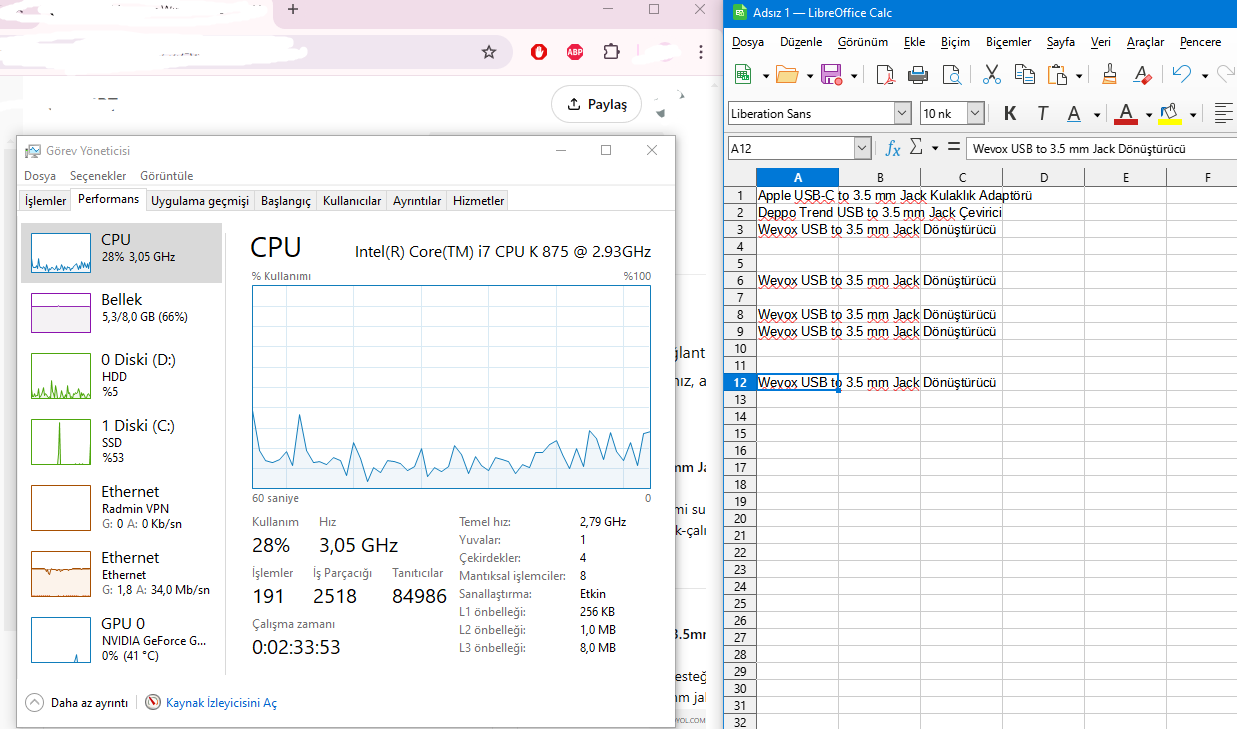Toggle Bold (K) formatting in Calc
Image resolution: width=1237 pixels, height=729 pixels.
(x=1010, y=113)
